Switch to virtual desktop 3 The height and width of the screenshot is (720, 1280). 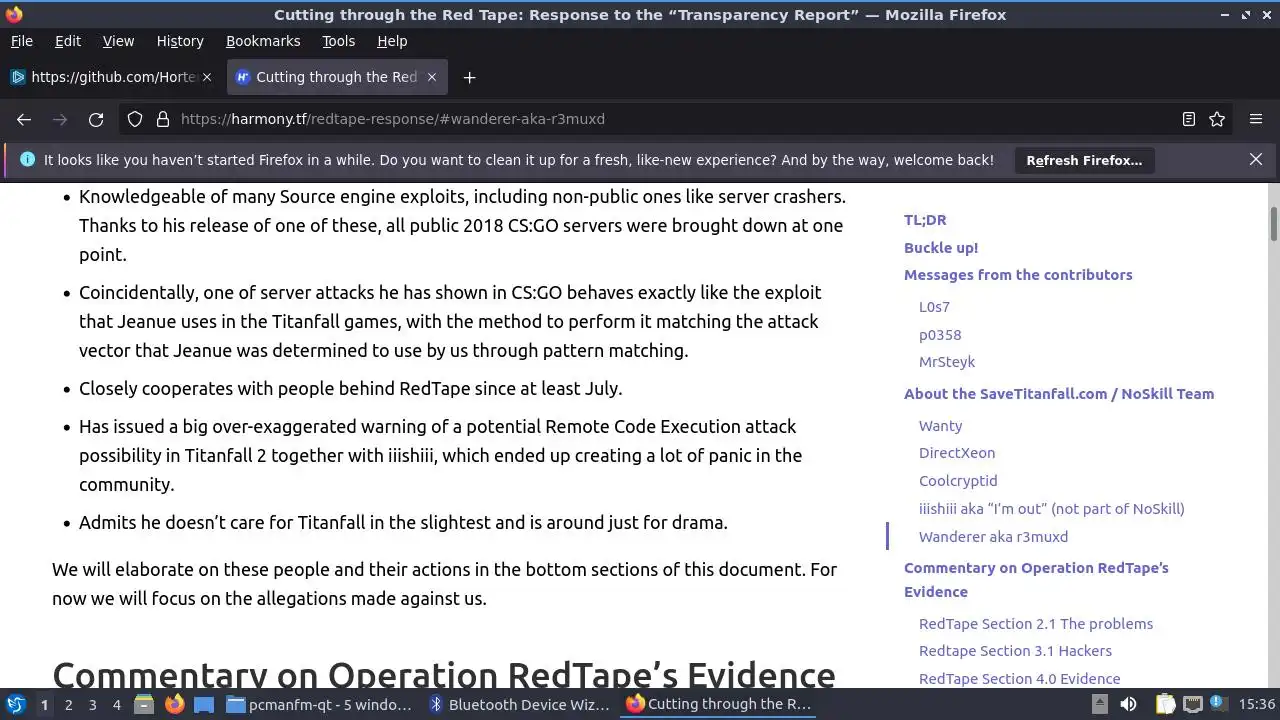[92, 705]
